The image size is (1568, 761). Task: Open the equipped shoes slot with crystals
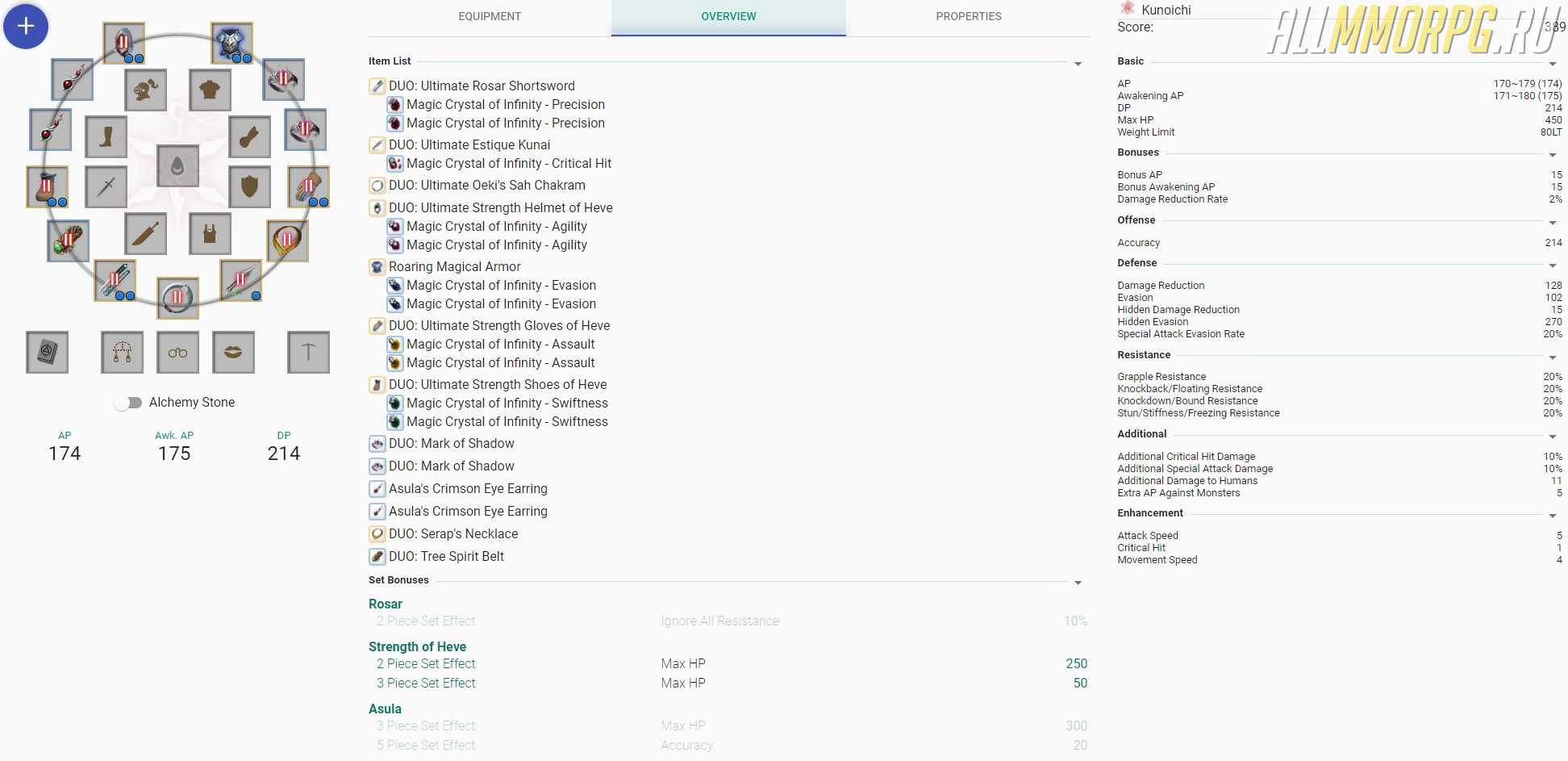47,187
